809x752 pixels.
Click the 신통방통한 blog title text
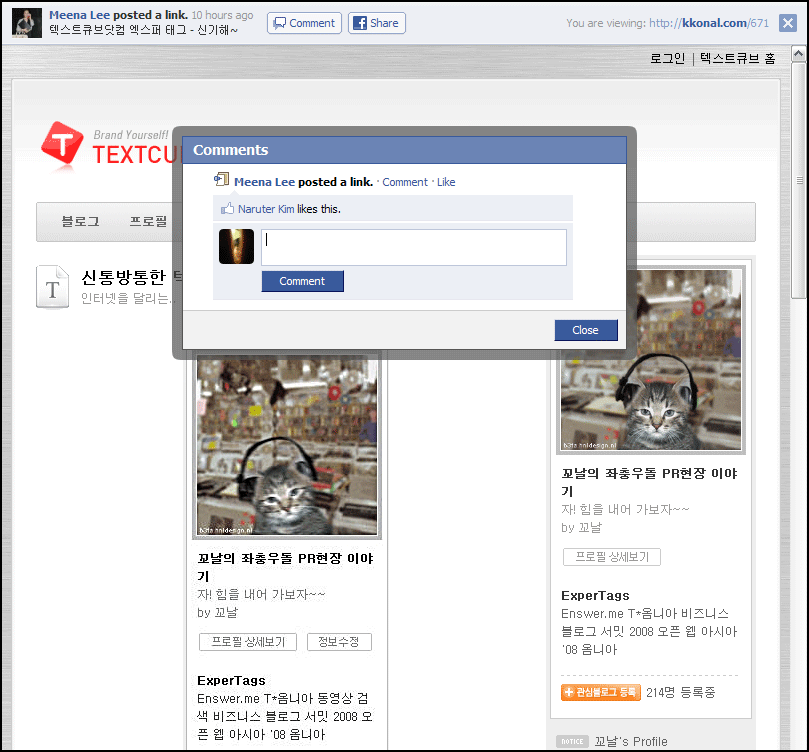click(123, 277)
